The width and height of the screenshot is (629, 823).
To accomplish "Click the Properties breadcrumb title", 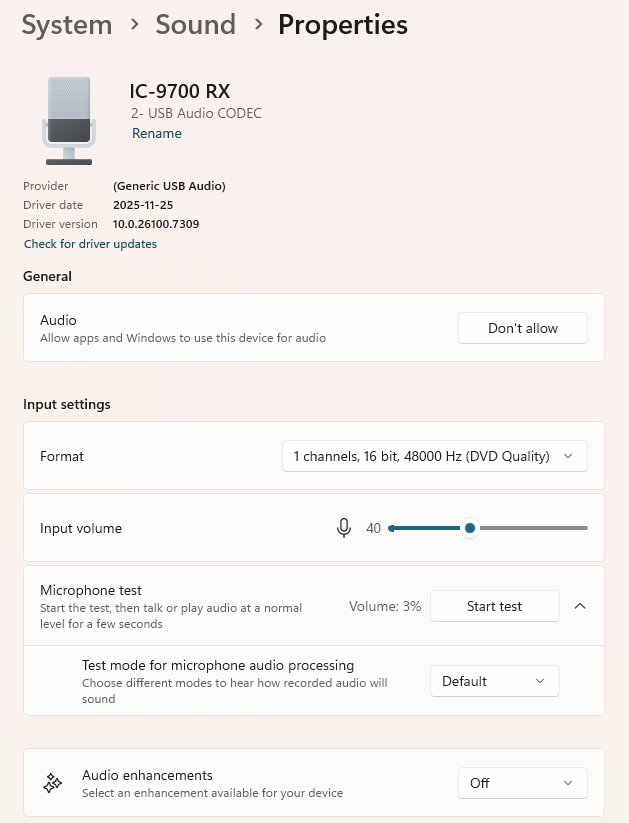I will pos(343,24).
